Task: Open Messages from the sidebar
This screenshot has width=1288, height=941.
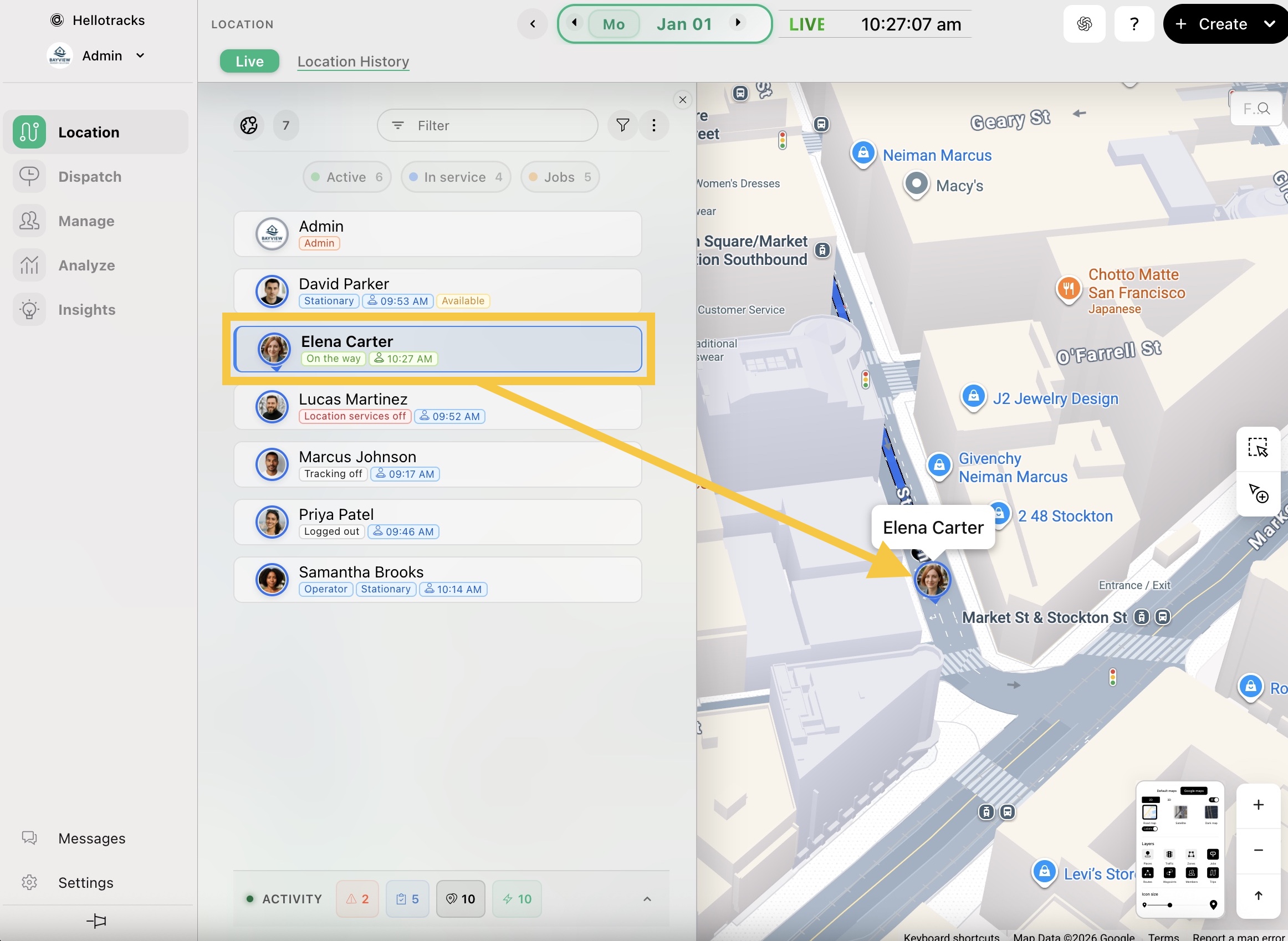Action: (x=91, y=838)
